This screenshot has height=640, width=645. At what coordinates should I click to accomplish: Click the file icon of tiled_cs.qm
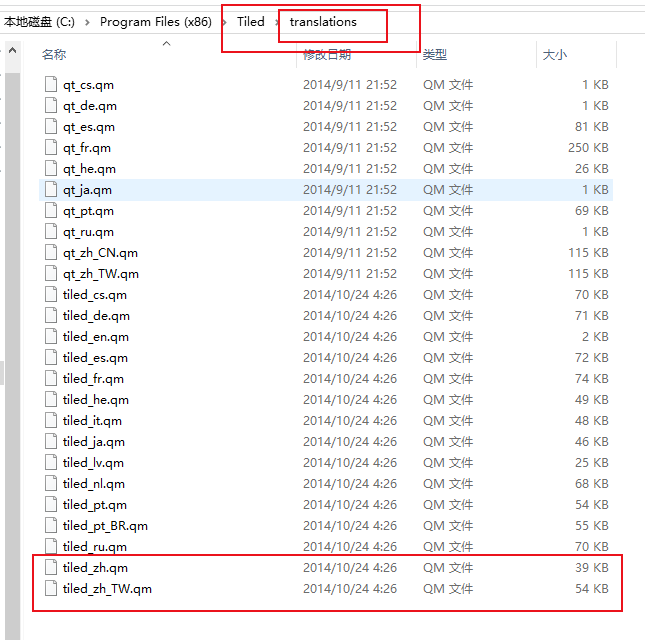click(51, 294)
